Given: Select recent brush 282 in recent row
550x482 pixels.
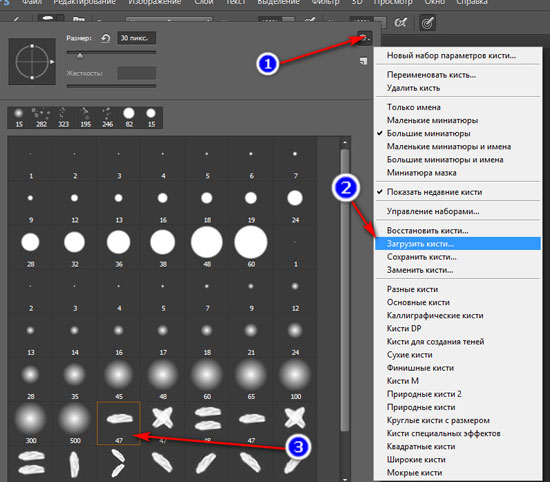Looking at the screenshot, I should point(41,118).
